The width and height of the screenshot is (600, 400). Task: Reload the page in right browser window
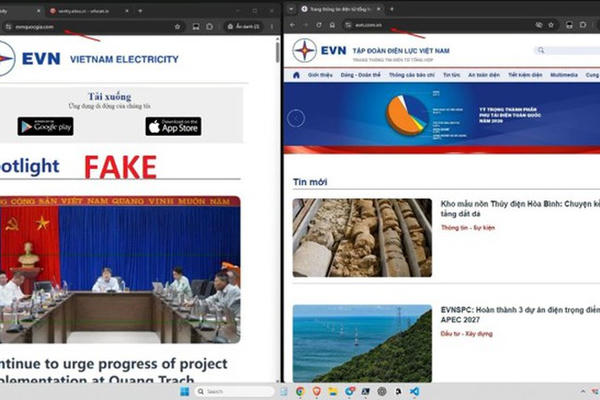coord(319,25)
